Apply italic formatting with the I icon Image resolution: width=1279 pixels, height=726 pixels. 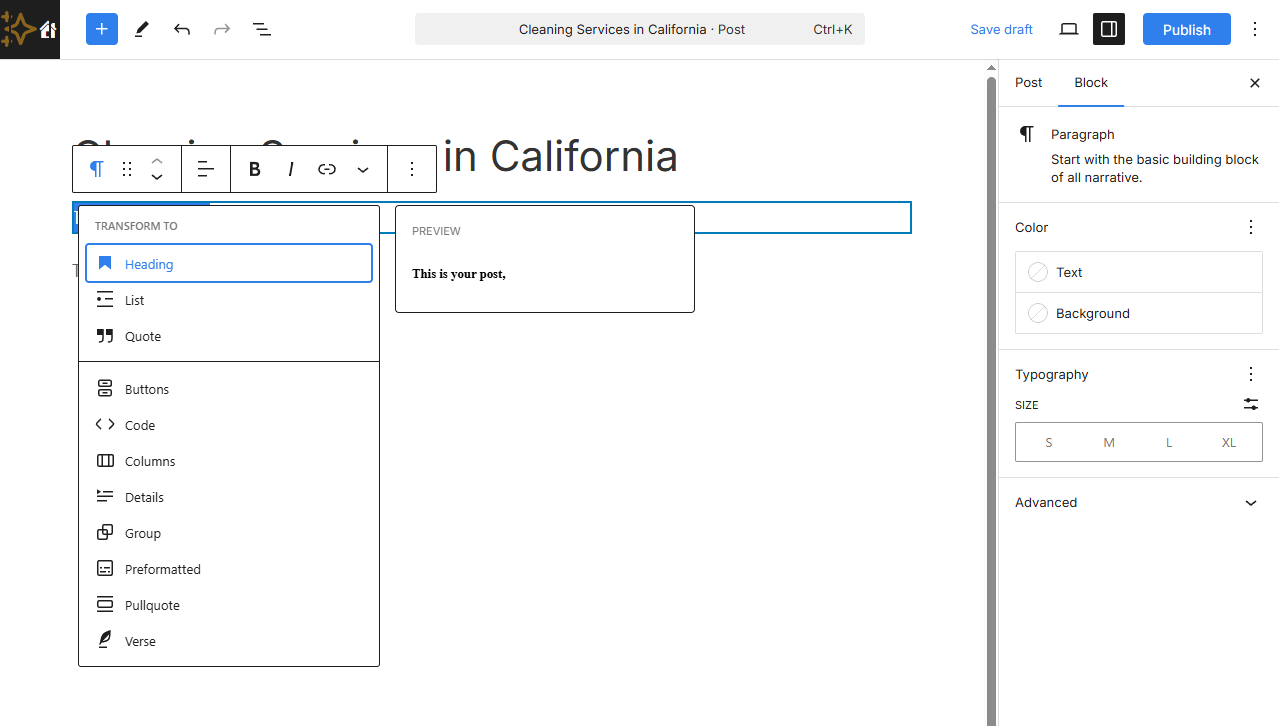(x=291, y=169)
